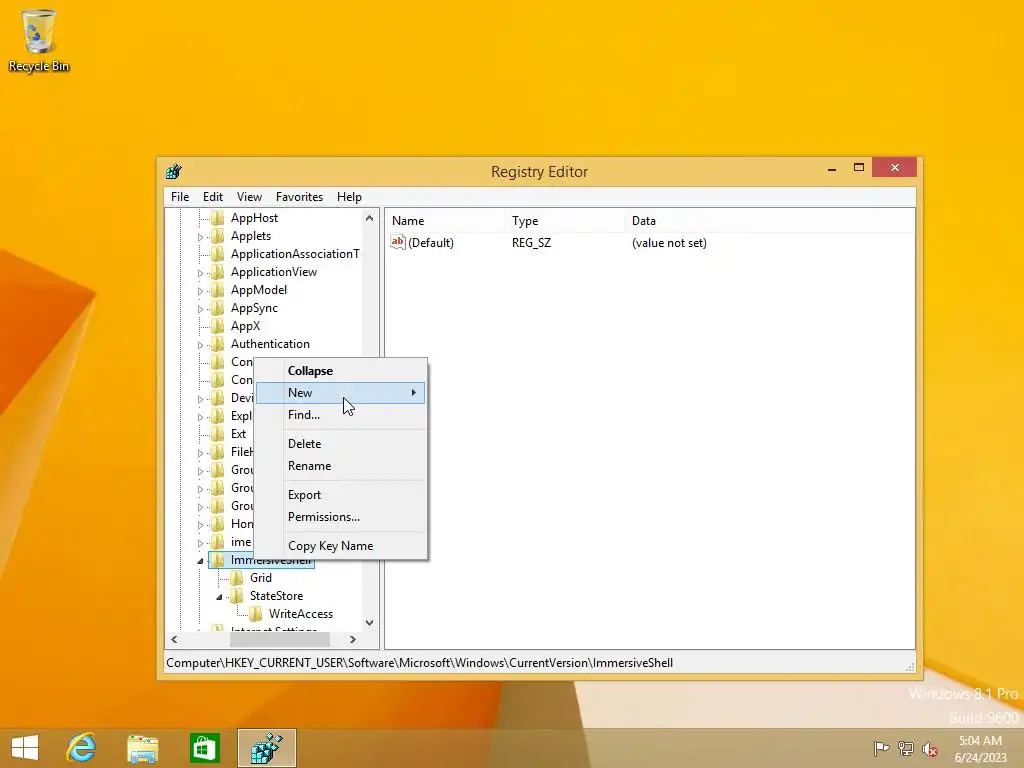
Task: Click the (Default) string value icon
Action: 398,242
